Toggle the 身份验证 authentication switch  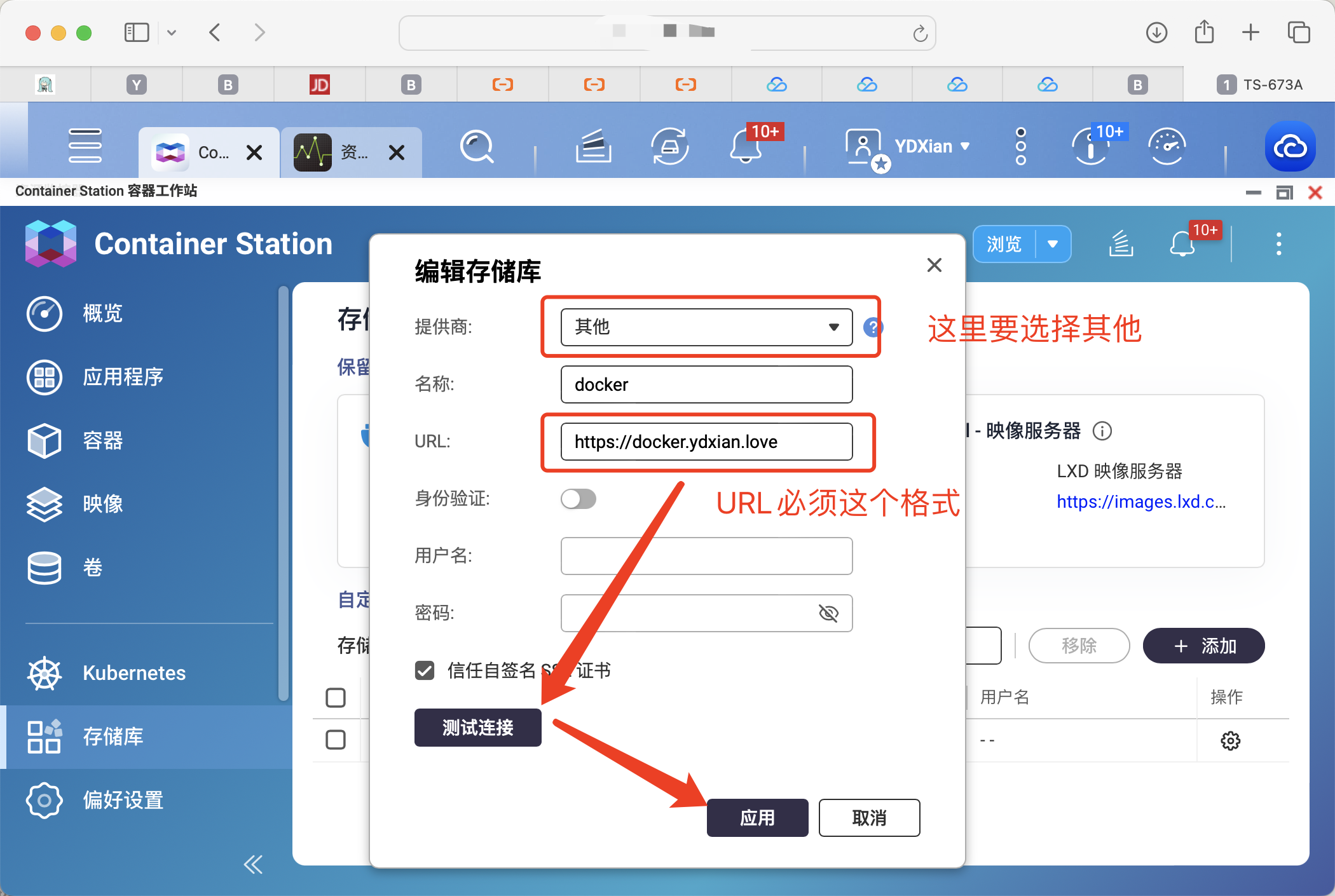pos(578,499)
